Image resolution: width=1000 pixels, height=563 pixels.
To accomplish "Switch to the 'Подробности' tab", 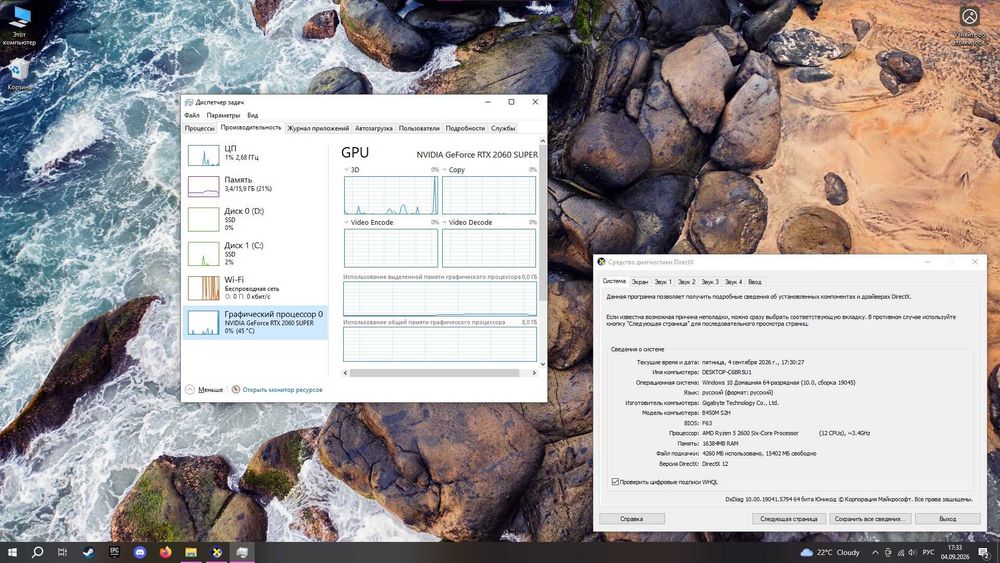I will [x=465, y=128].
